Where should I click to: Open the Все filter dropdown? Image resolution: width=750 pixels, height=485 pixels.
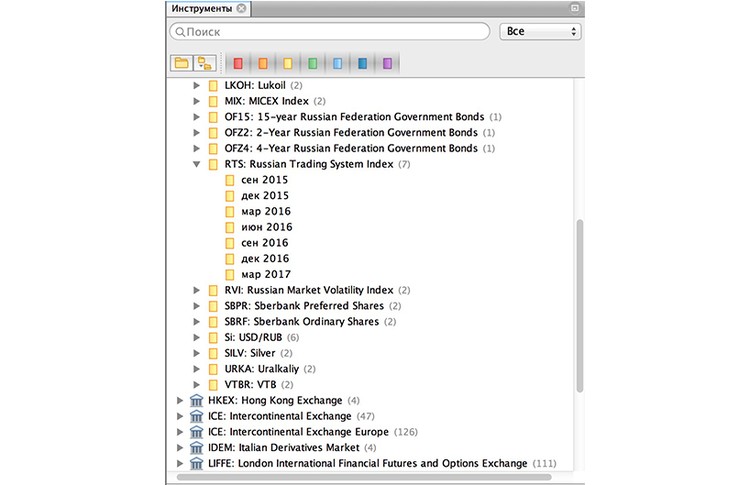click(540, 32)
